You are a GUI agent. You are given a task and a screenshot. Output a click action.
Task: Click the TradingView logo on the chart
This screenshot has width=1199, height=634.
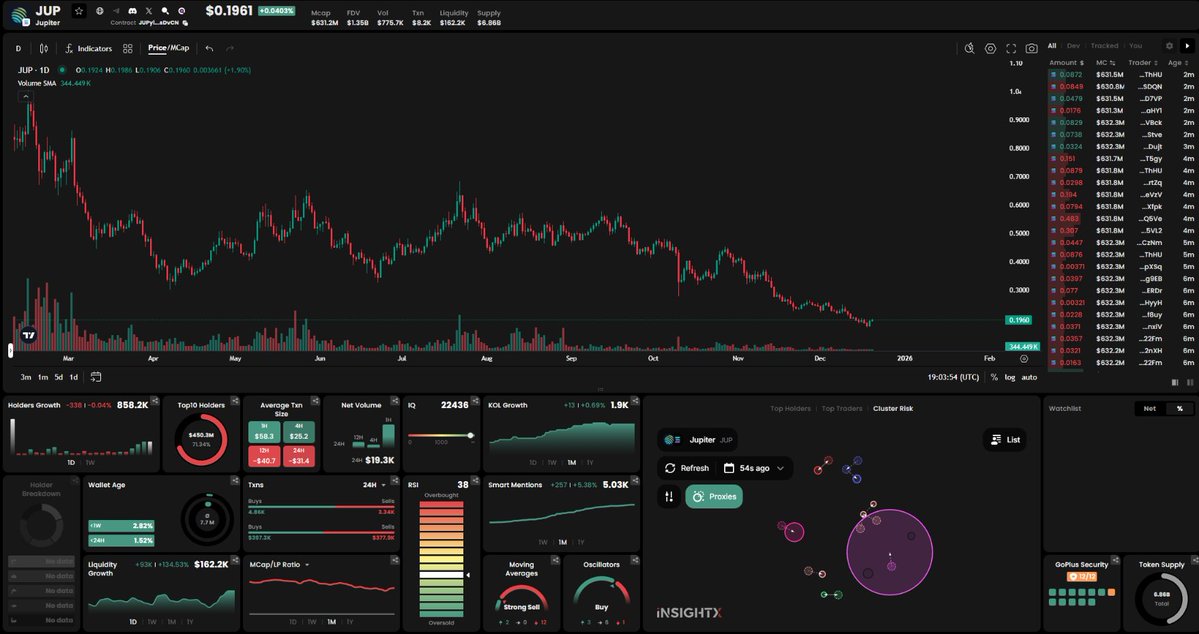(x=28, y=335)
